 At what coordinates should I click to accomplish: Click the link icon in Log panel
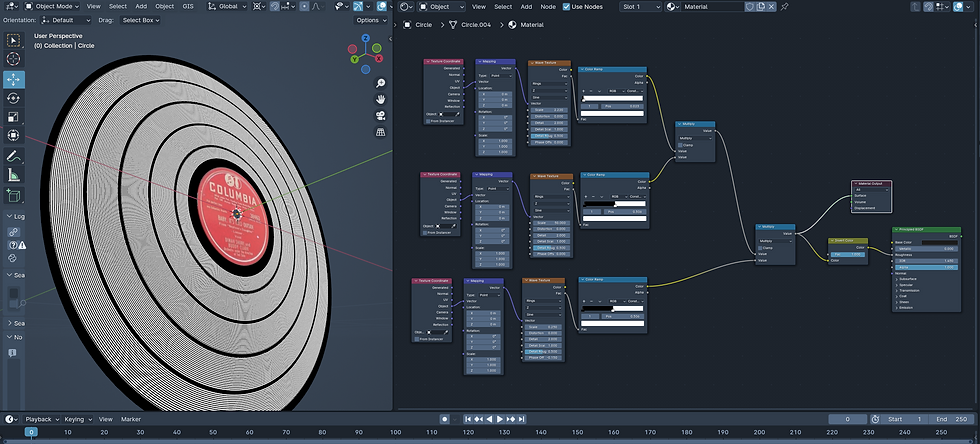click(x=14, y=232)
